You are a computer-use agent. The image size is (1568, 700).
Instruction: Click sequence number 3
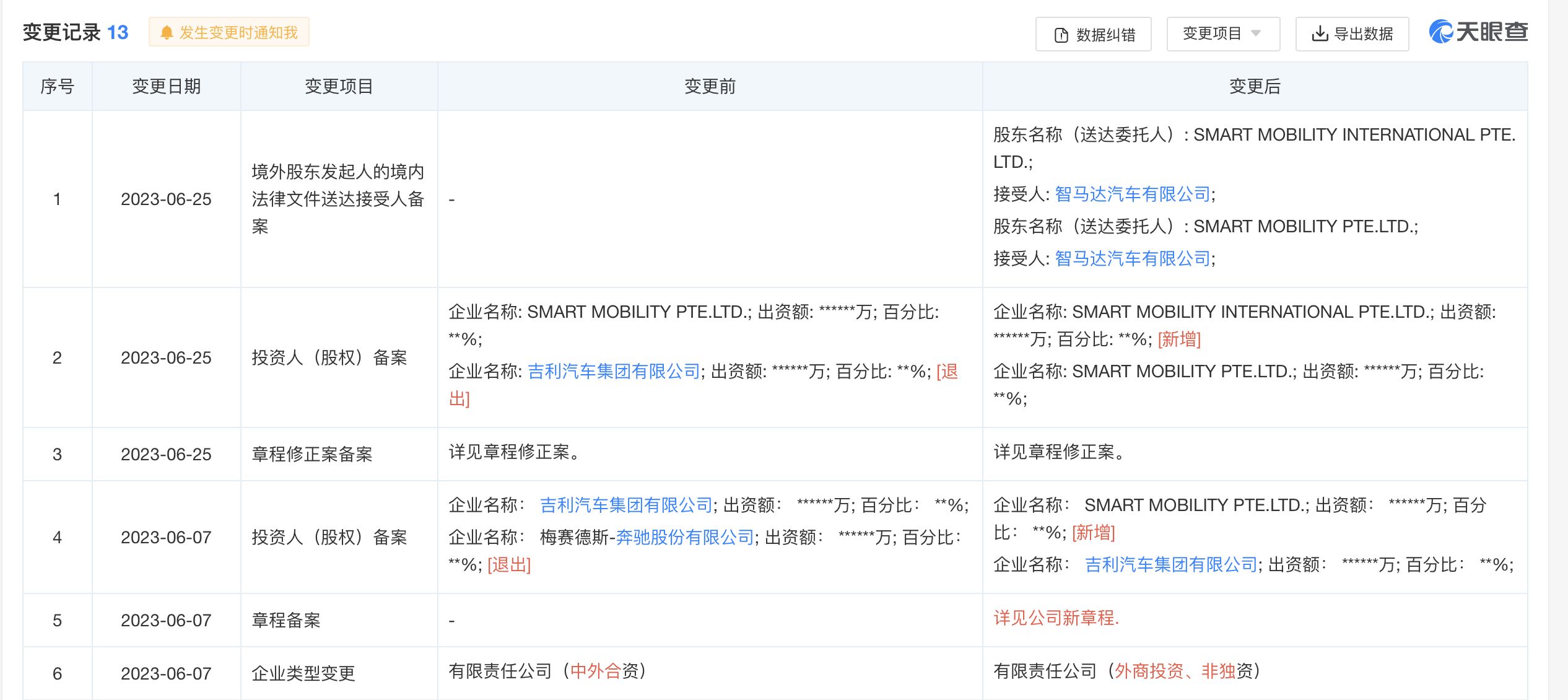(58, 455)
